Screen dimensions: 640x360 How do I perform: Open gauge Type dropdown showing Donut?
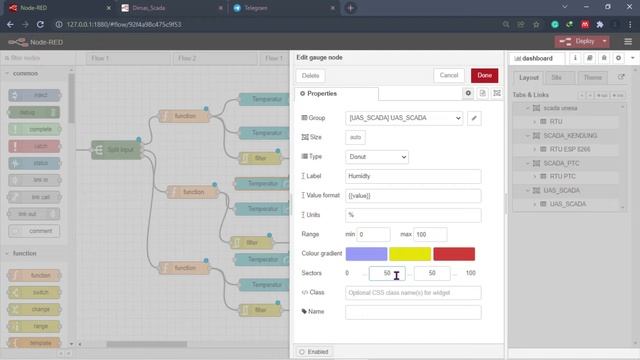tap(377, 157)
